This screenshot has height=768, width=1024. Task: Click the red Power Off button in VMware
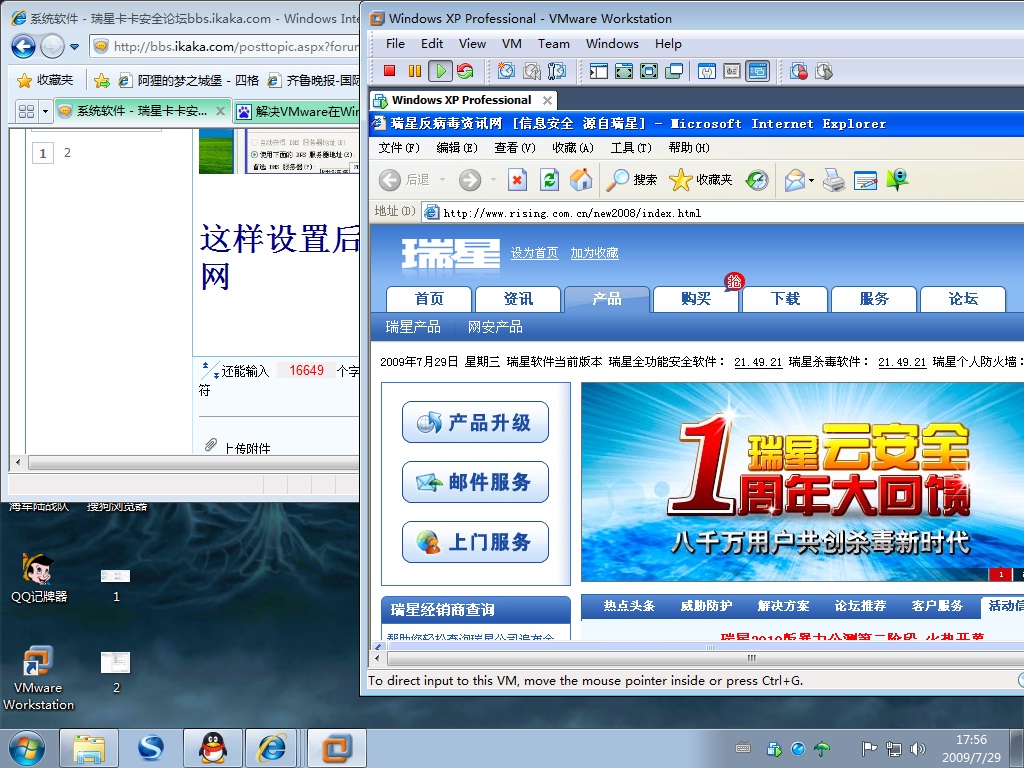pos(390,71)
